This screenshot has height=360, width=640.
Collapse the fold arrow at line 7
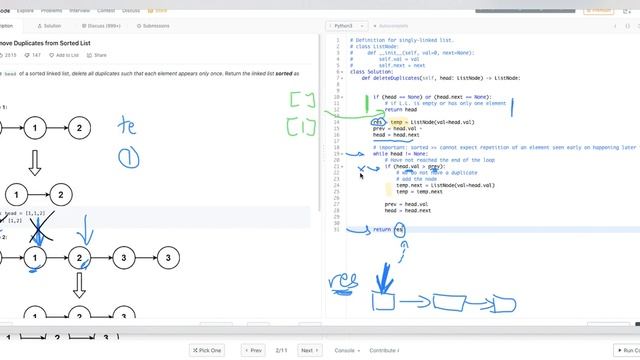tap(342, 78)
